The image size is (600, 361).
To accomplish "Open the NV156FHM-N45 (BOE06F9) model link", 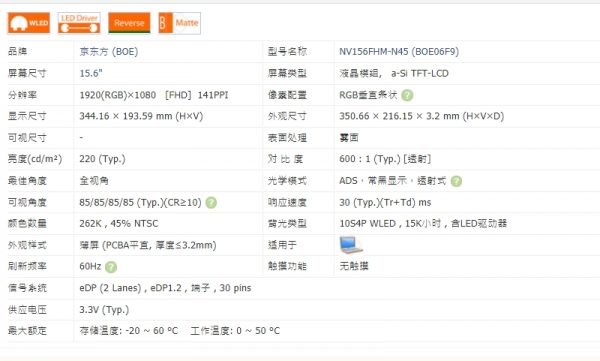I will coord(399,52).
